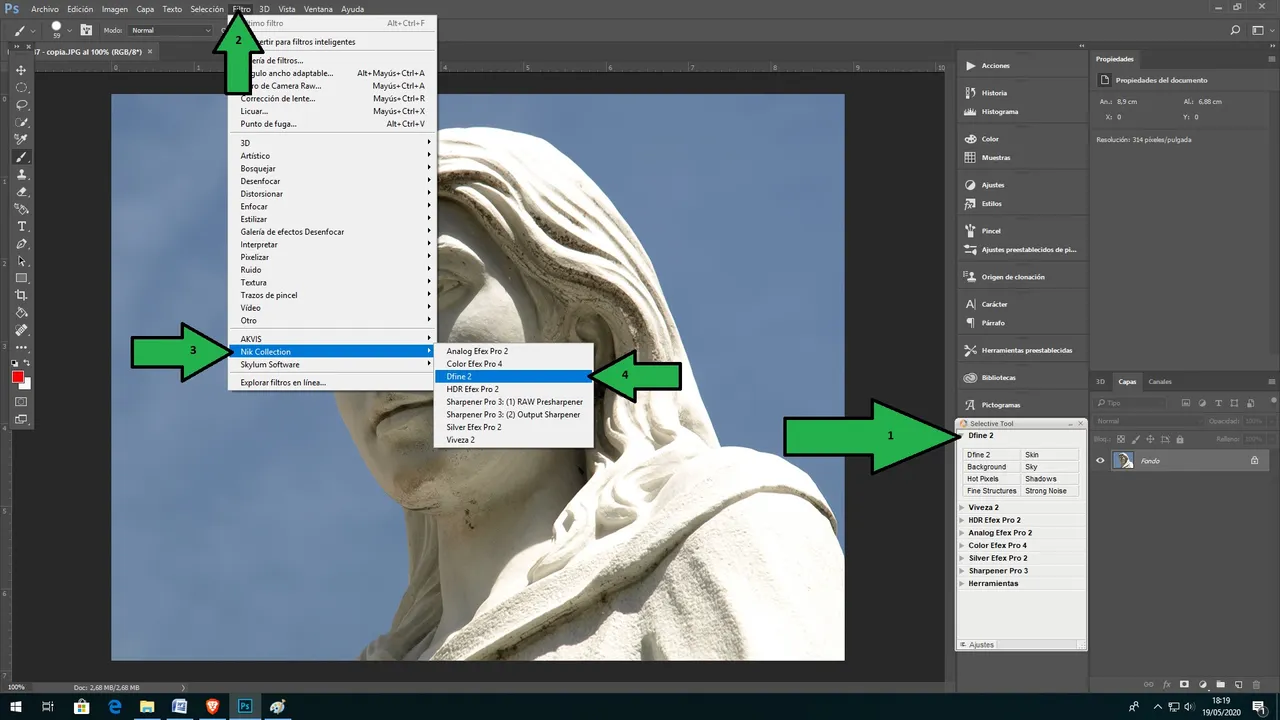Swap foreground and background colors
Screen dimensions: 1280x720
(x=28, y=363)
